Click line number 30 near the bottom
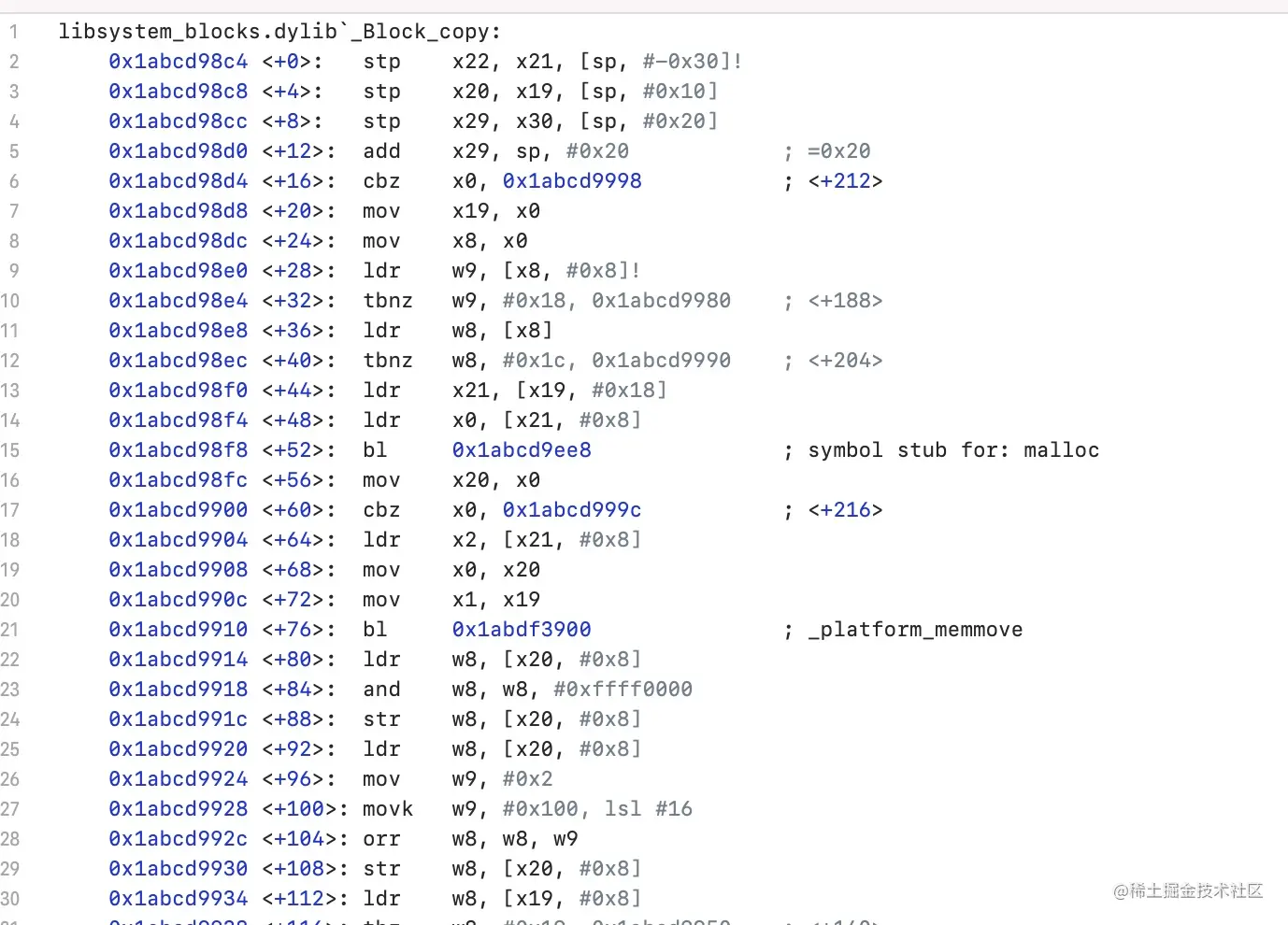Viewport: 1288px width, 925px height. (x=10, y=898)
